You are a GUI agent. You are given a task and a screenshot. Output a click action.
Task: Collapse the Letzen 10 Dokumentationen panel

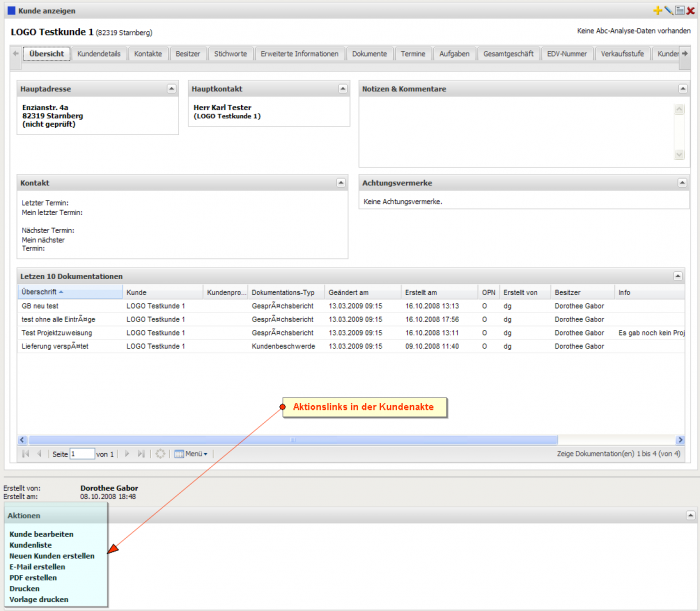(x=678, y=276)
